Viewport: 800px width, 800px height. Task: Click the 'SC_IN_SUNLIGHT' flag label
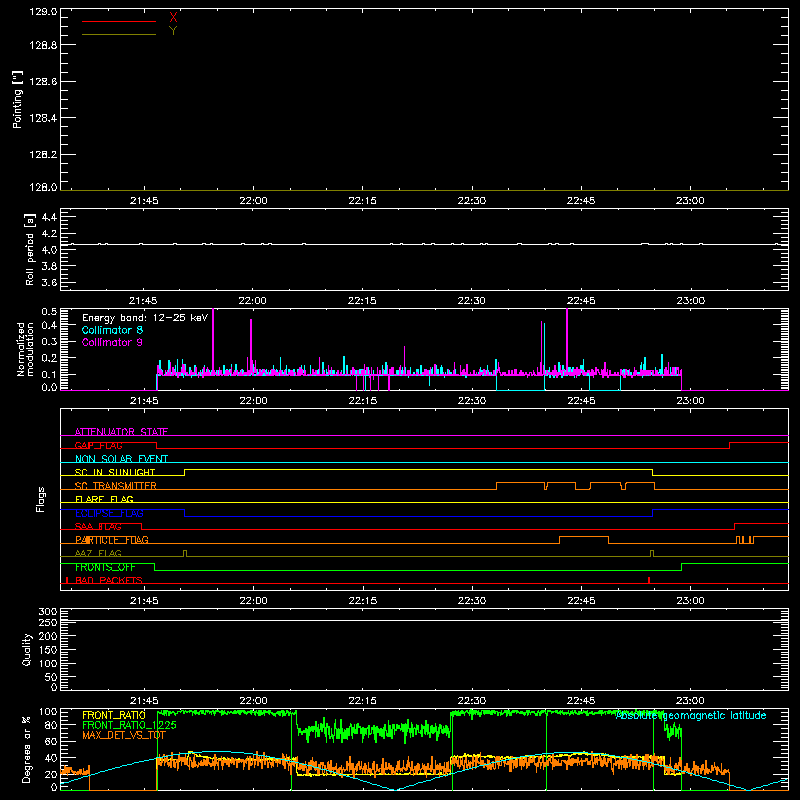(115, 472)
